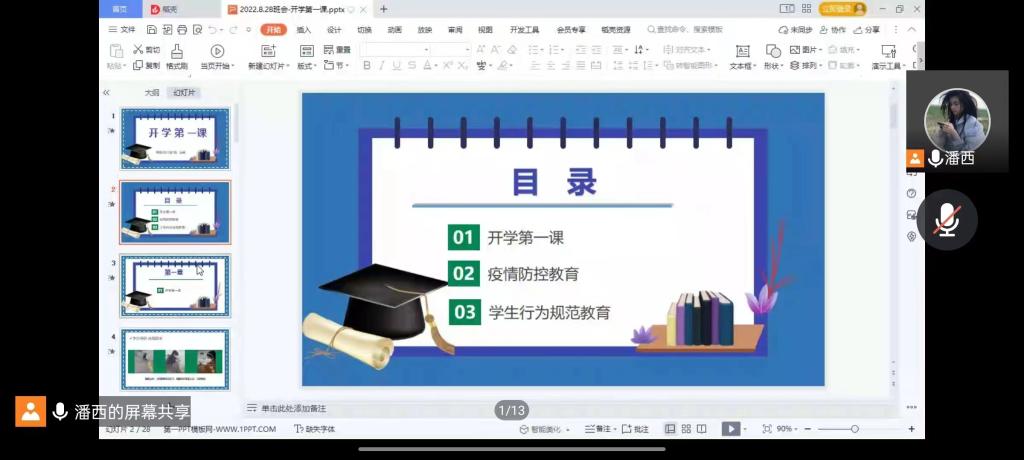Open the font name combo box

click(x=395, y=49)
